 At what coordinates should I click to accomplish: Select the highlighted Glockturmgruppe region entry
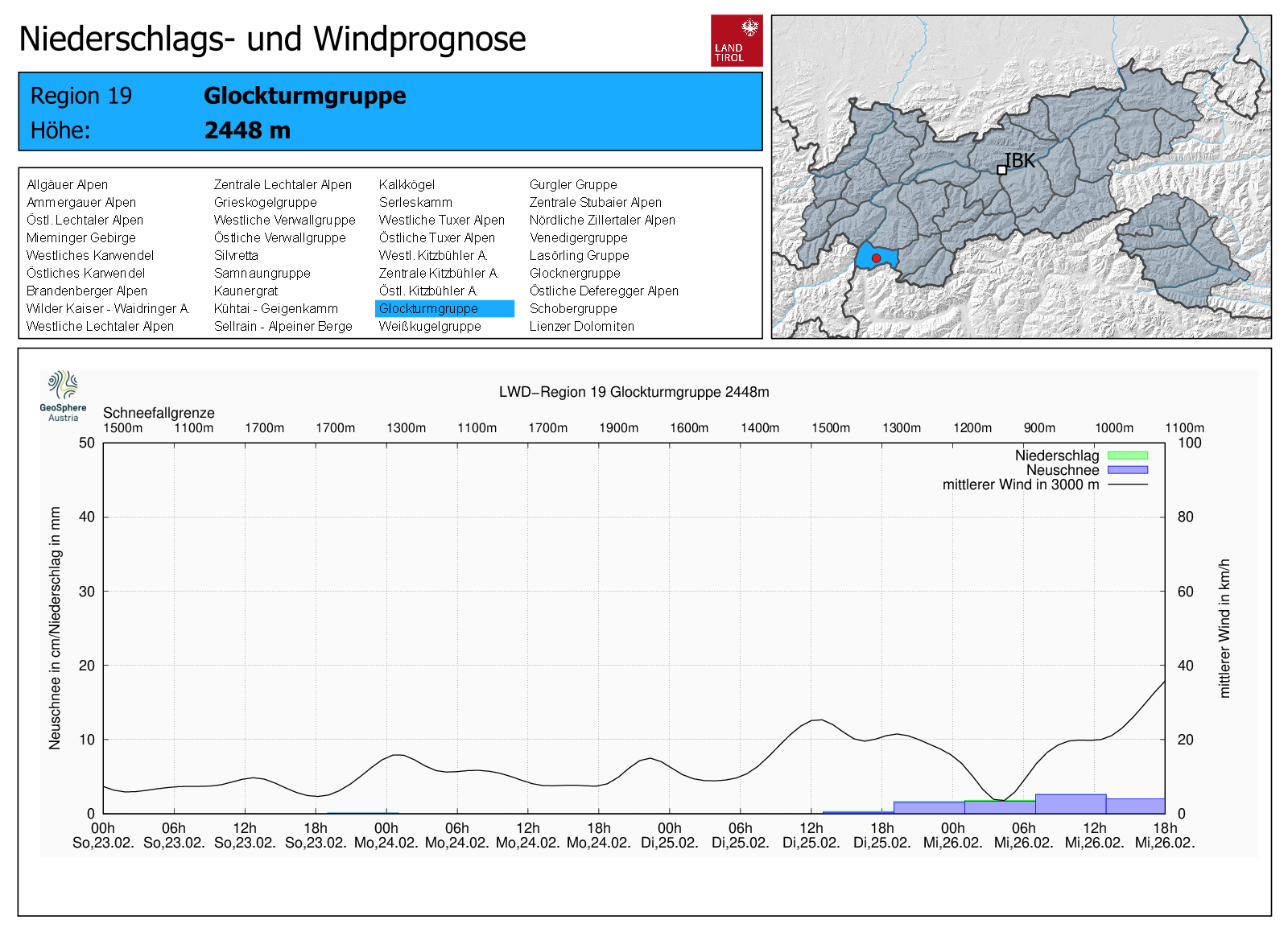point(444,309)
